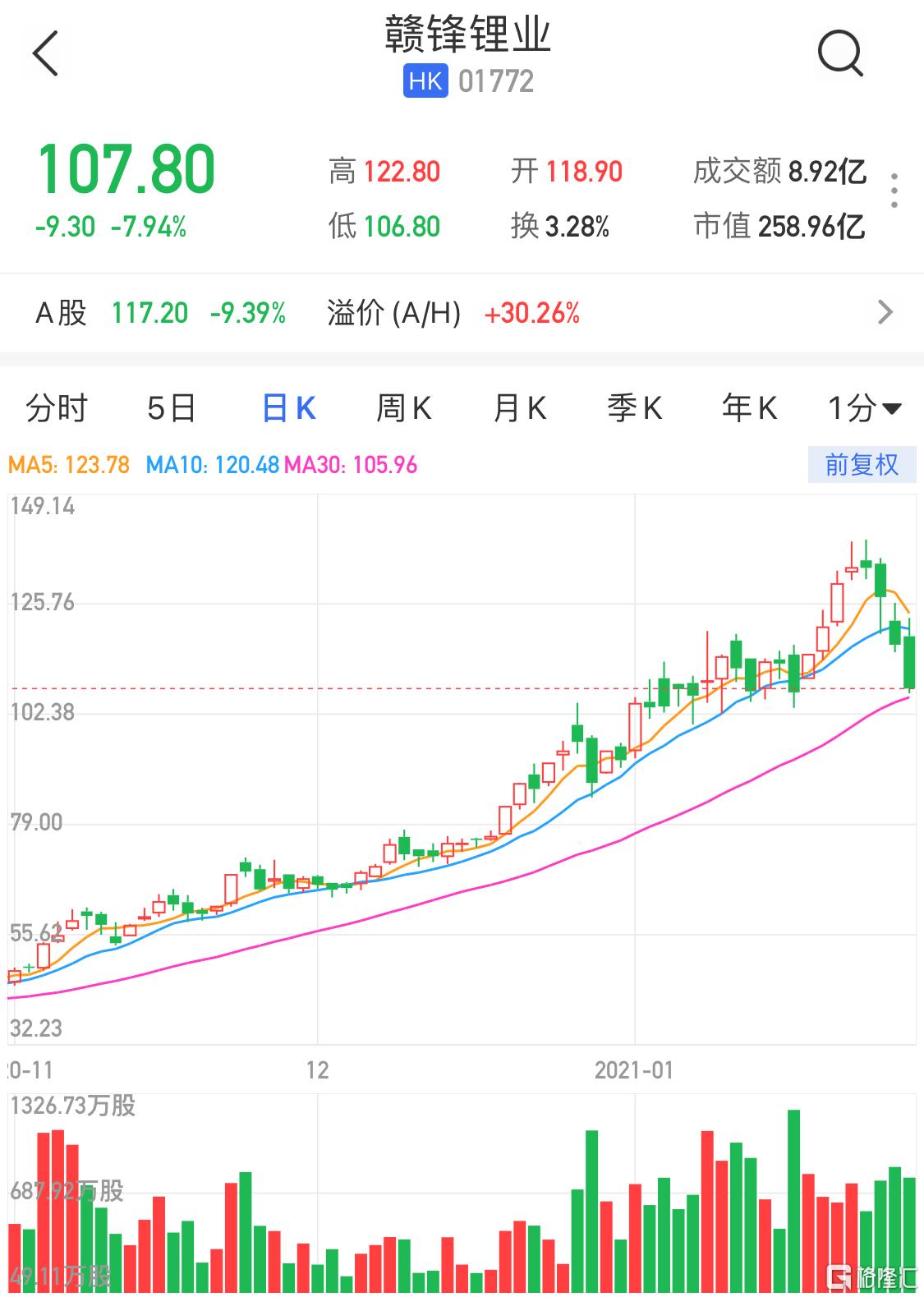Go back using the left arrow icon
This screenshot has width=924, height=1297.
(x=46, y=53)
